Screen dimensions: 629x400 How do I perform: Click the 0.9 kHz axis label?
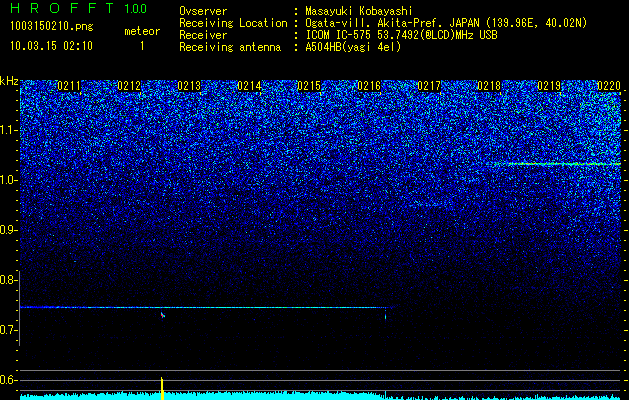9,230
